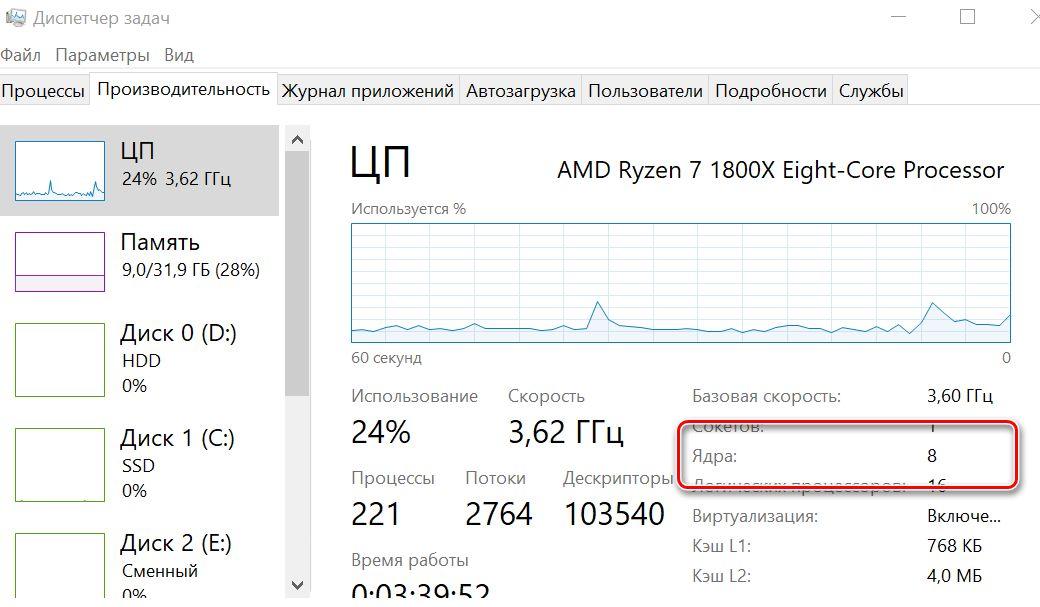Screen dimensions: 1040x607
Task: Switch to the Пользователи tab
Action: pos(645,91)
